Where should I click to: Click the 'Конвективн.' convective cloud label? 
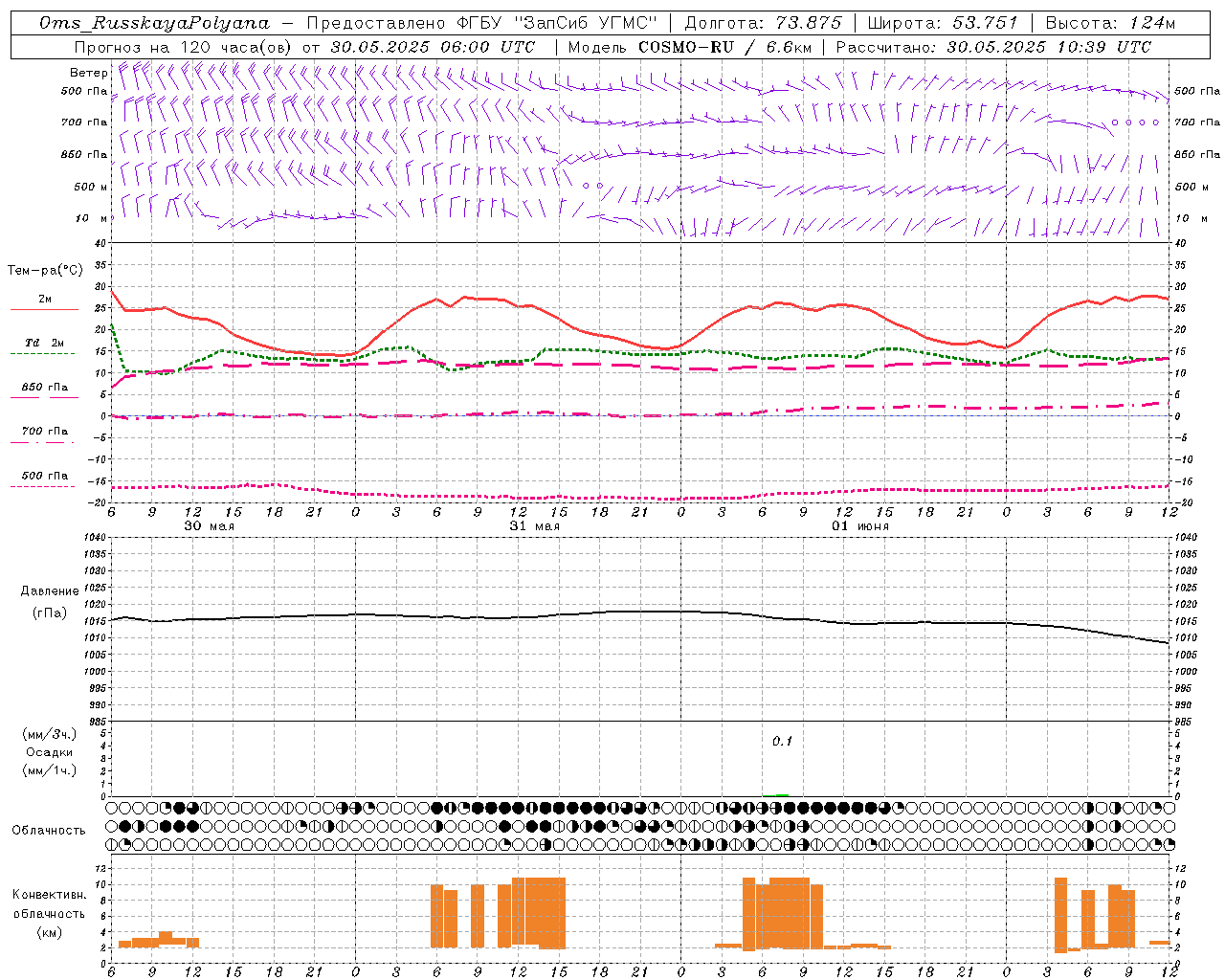(49, 895)
